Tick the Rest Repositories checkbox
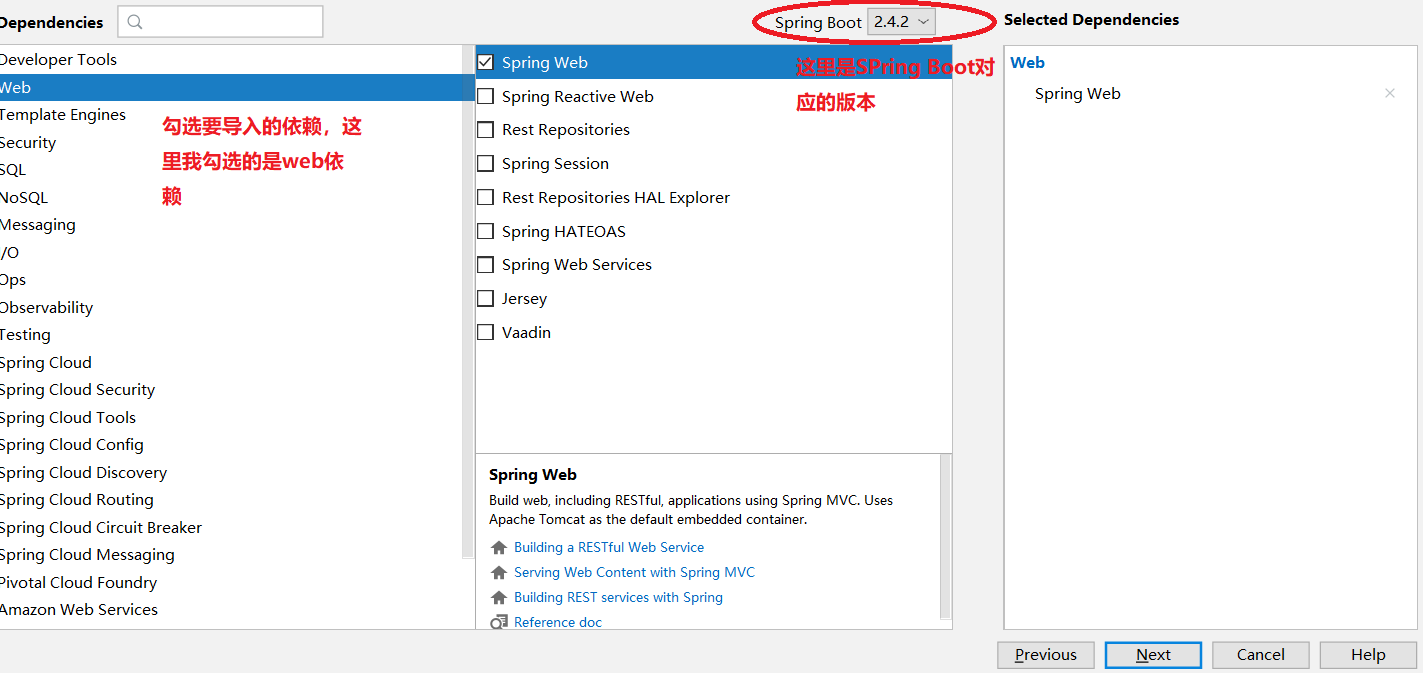 coord(485,130)
